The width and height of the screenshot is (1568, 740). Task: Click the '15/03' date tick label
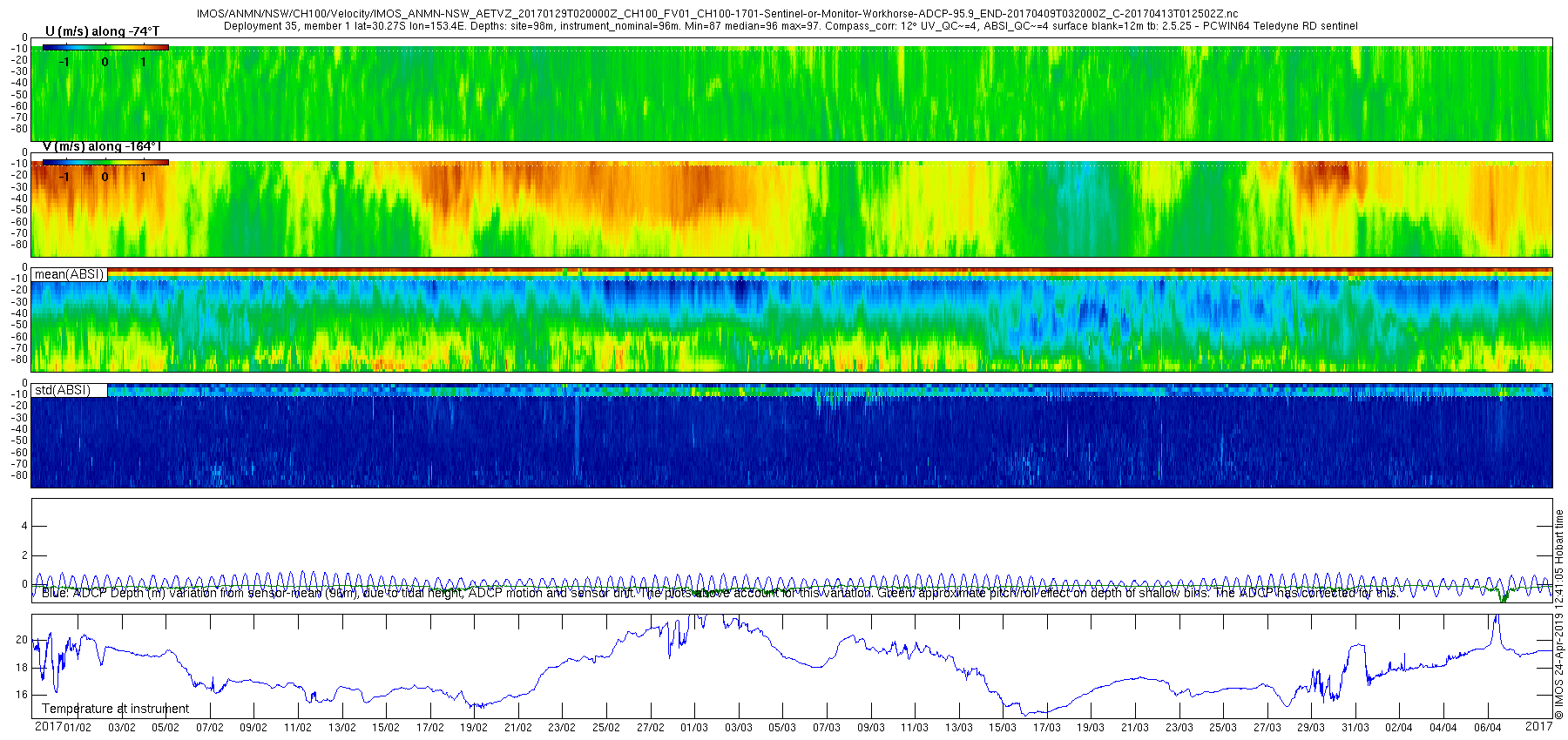point(1003,728)
